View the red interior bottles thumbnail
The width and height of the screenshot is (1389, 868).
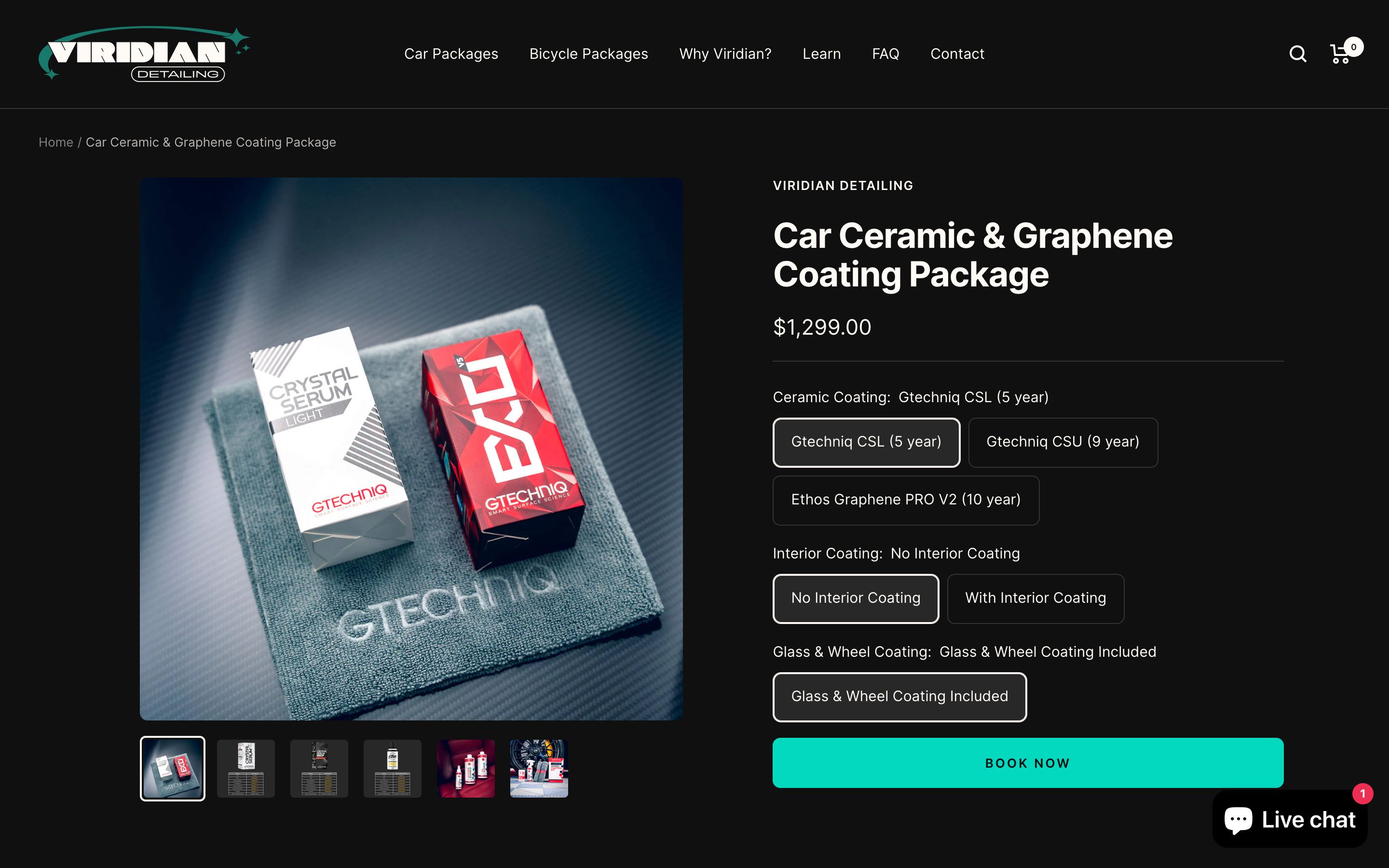point(465,769)
